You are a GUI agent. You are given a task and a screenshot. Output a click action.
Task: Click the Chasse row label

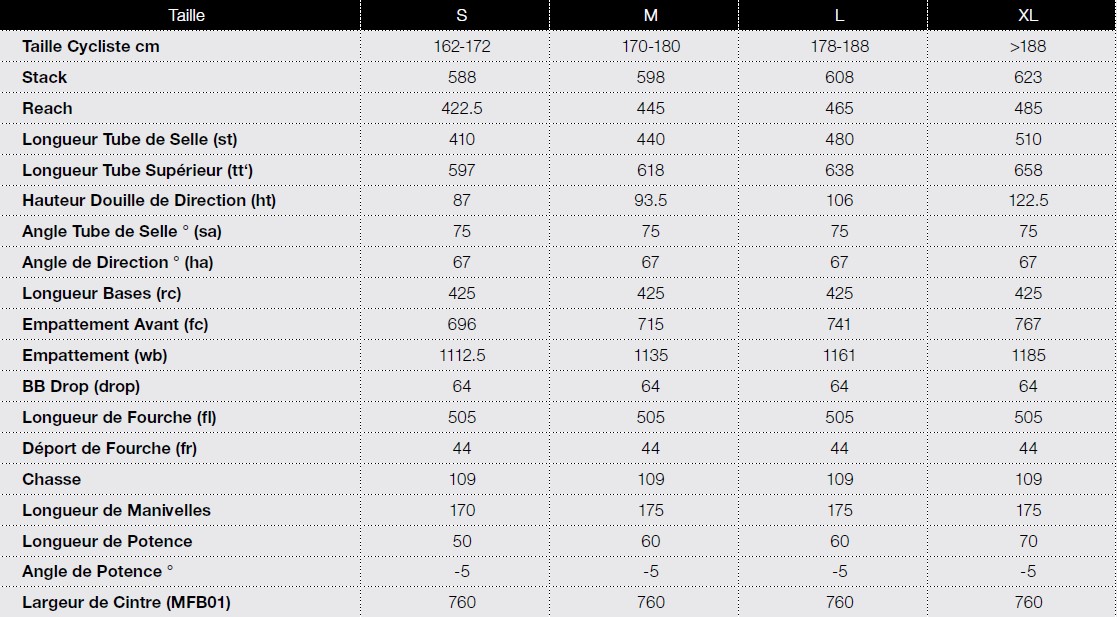click(51, 479)
